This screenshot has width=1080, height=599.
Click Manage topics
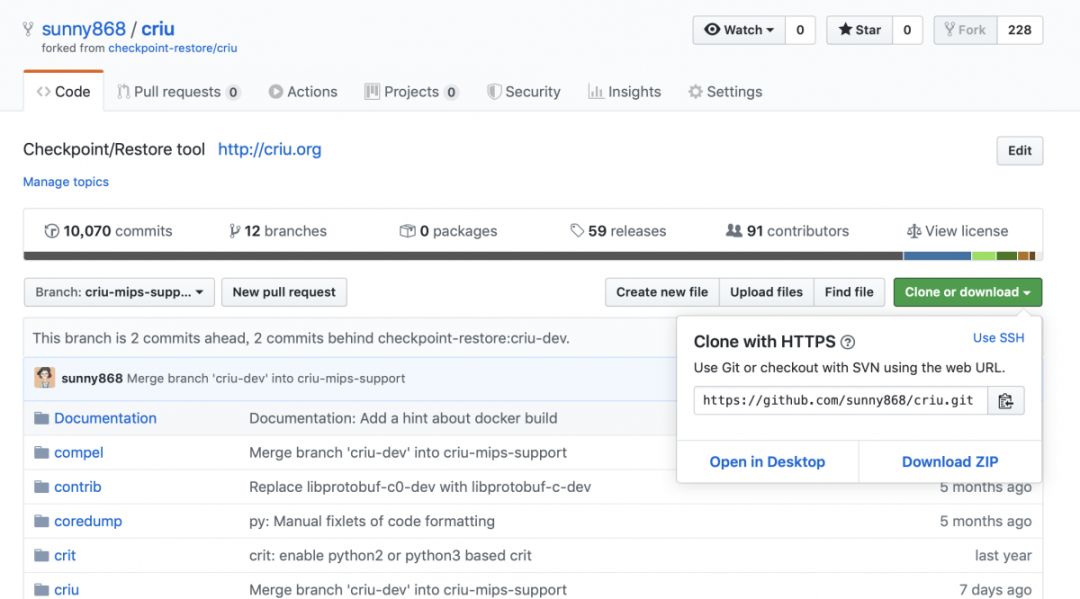tap(66, 182)
